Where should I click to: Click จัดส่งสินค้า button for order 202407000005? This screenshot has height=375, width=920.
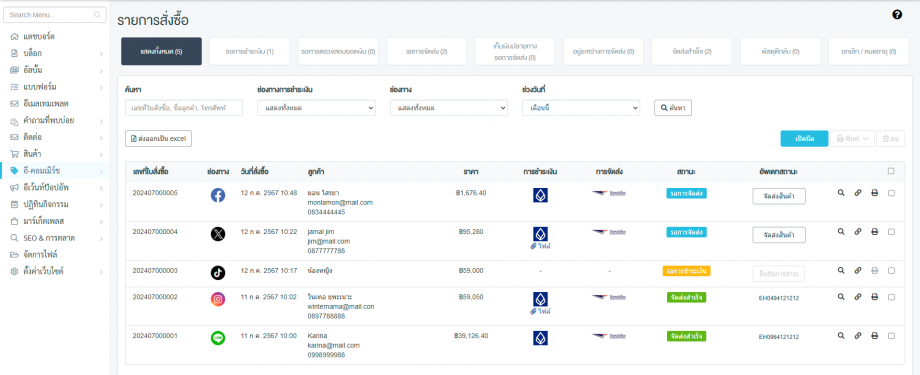point(779,196)
